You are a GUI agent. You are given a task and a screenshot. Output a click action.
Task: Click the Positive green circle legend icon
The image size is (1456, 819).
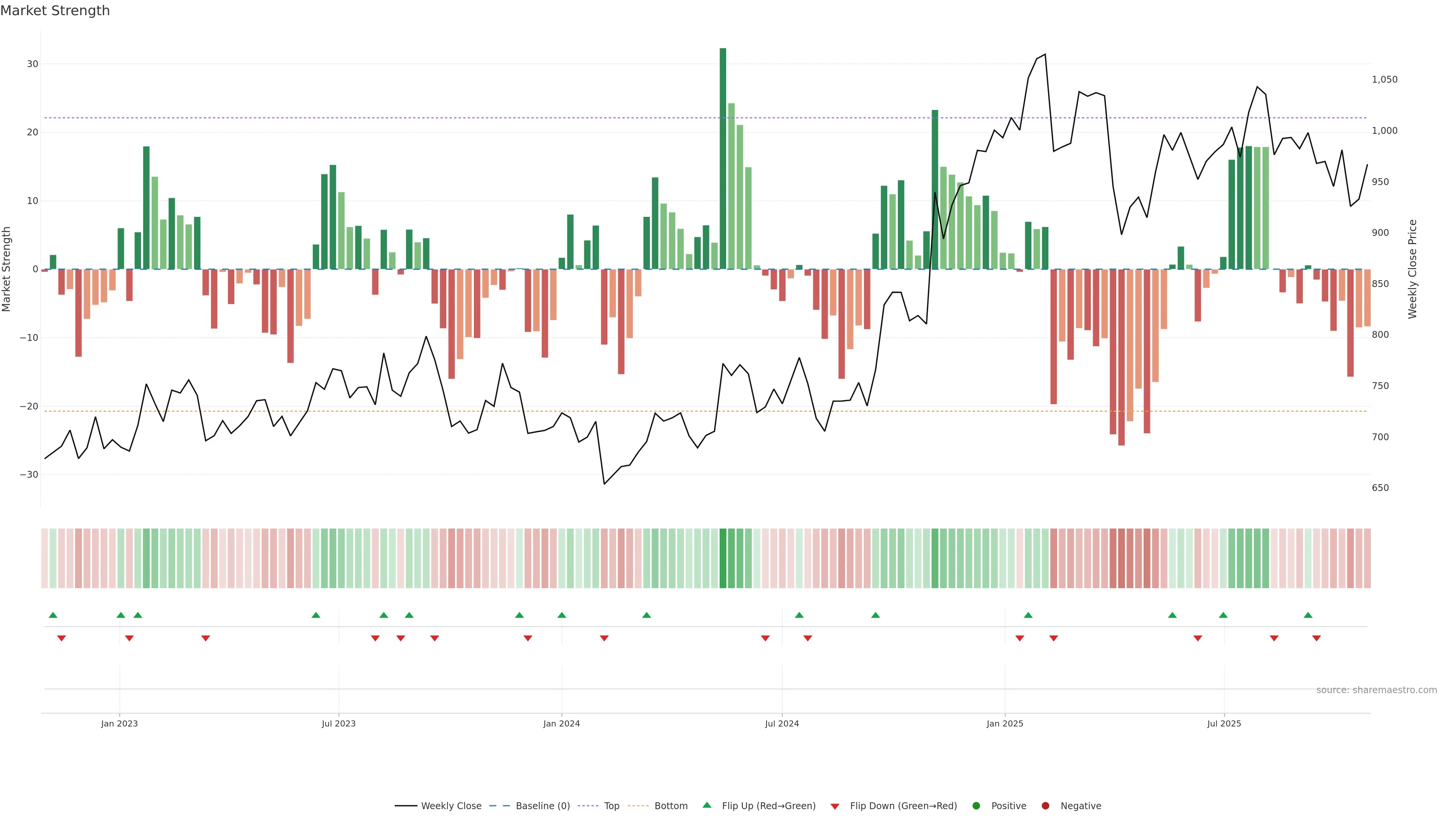(x=976, y=806)
